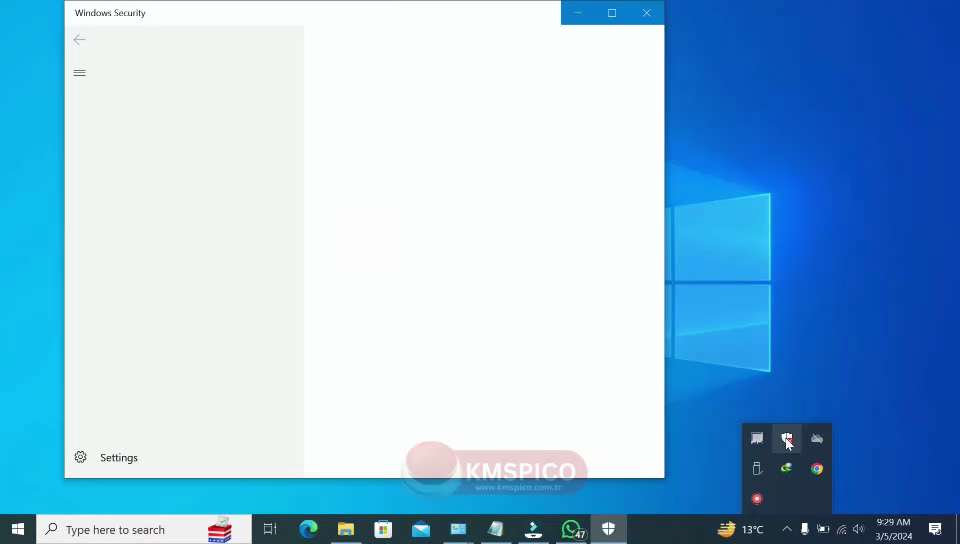
Task: Maximize the Windows Security window
Action: point(612,13)
